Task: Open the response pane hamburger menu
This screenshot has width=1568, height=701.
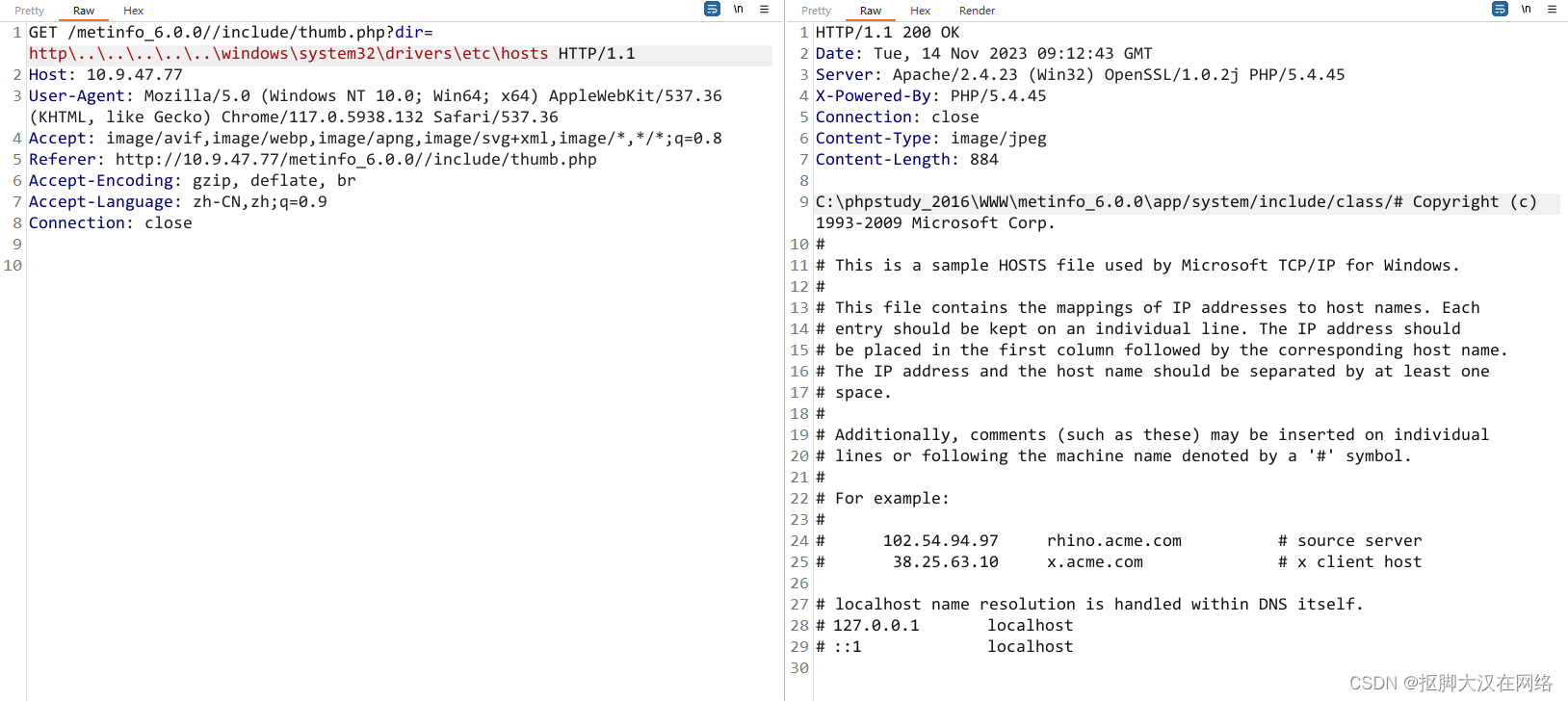Action: click(x=1553, y=10)
